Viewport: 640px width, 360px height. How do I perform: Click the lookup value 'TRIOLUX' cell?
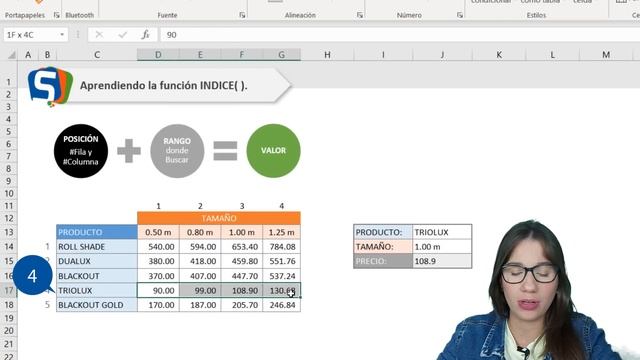[x=442, y=232]
